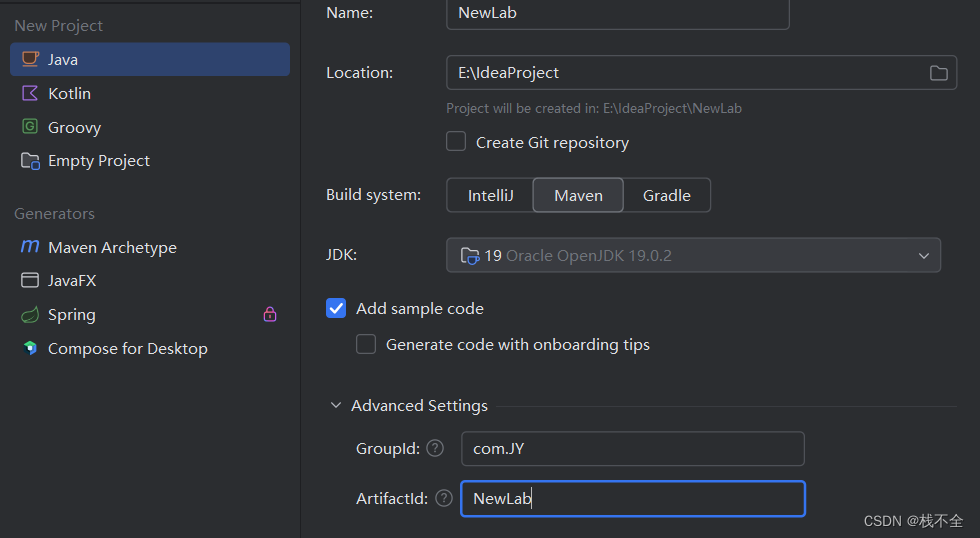
Task: Select JavaFX generator
Action: coord(150,281)
